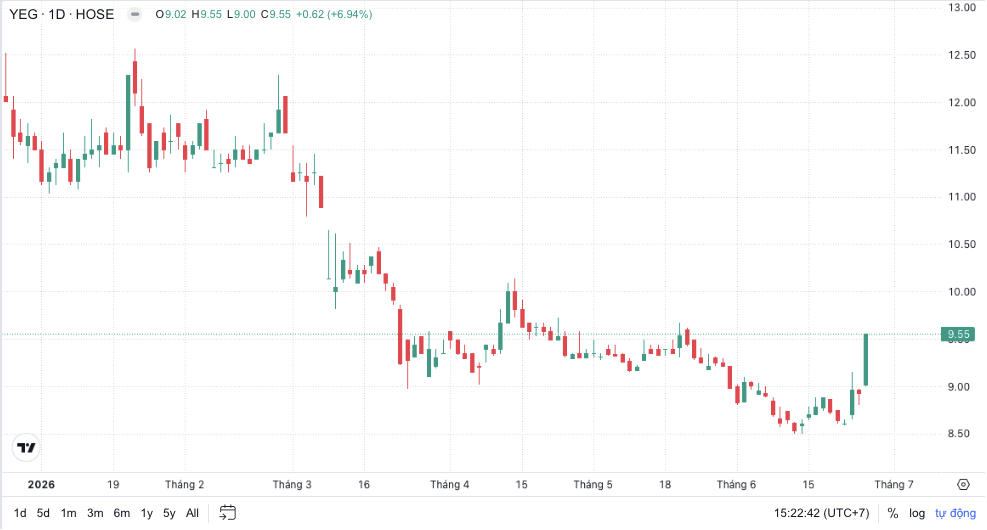Click the 10.00 price axis label
Image resolution: width=987 pixels, height=530 pixels.
(962, 292)
